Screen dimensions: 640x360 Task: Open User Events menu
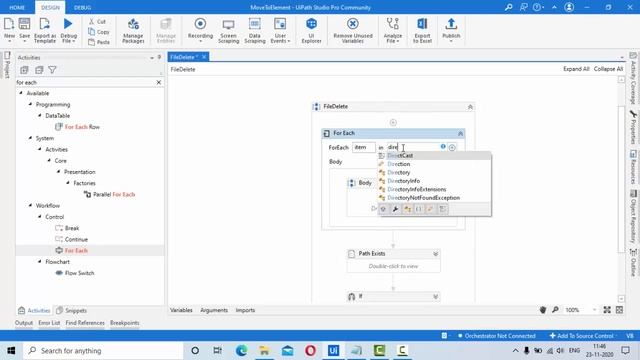(x=280, y=30)
